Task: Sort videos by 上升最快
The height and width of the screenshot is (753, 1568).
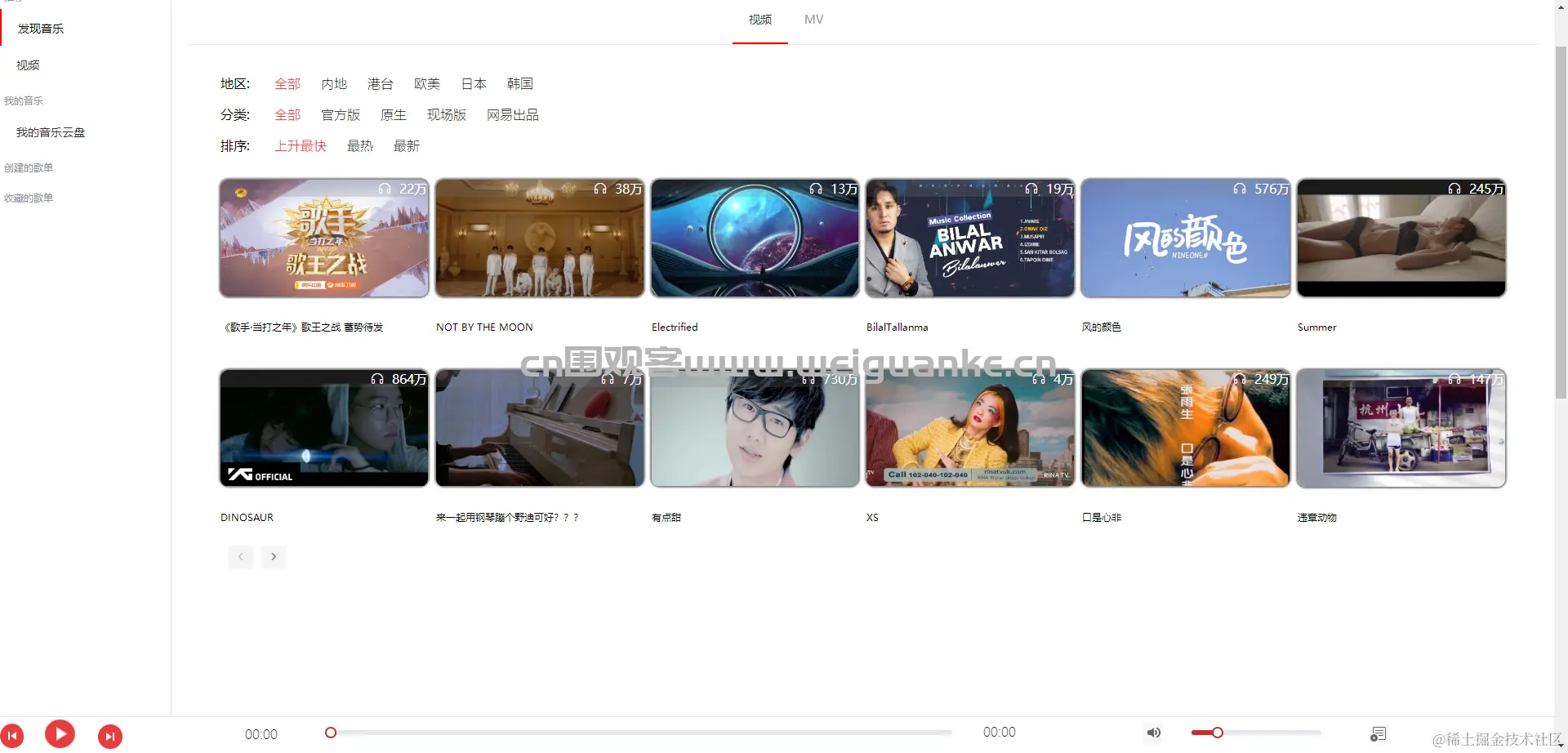Action: (301, 146)
